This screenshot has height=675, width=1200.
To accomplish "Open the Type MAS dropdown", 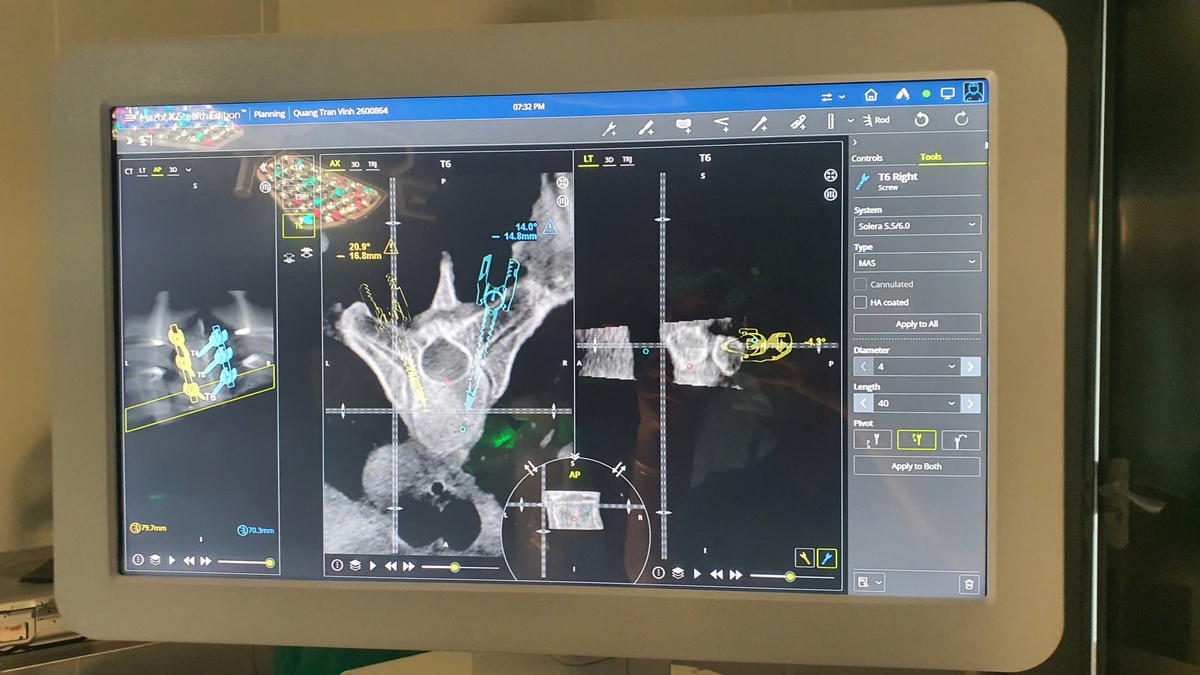I will [917, 262].
